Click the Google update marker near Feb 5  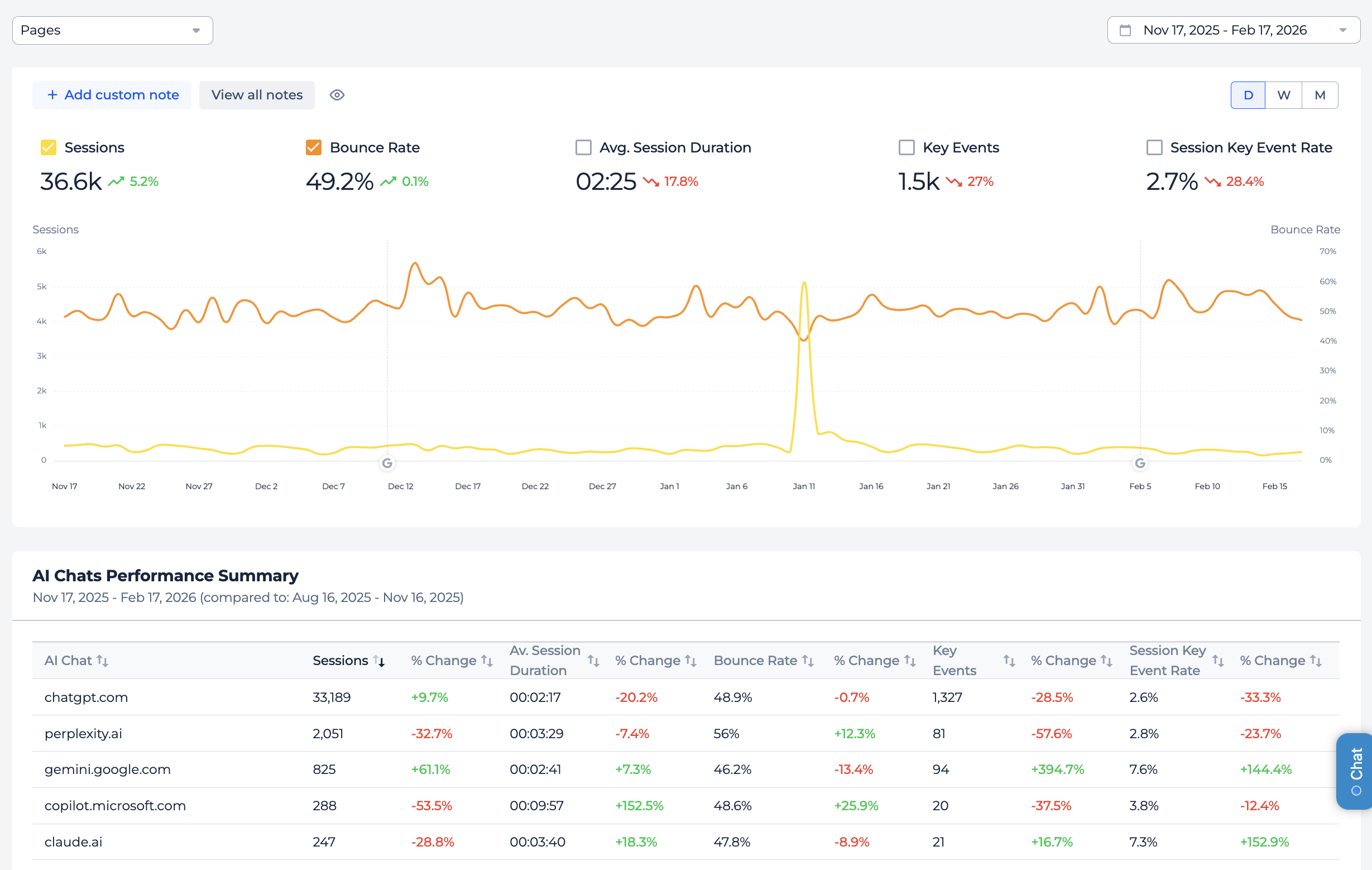pyautogui.click(x=1140, y=463)
